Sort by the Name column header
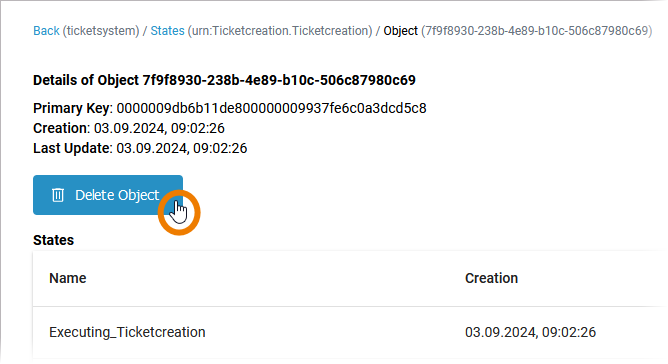The image size is (668, 364). (68, 278)
